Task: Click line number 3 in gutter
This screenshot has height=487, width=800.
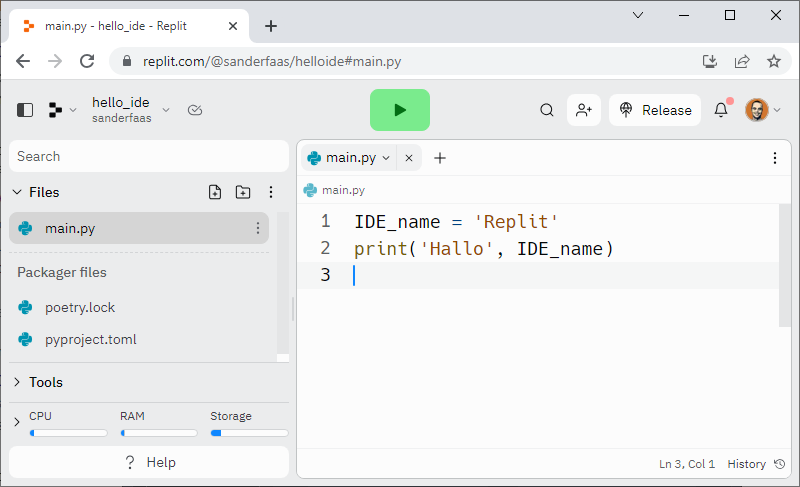Action: pyautogui.click(x=325, y=275)
